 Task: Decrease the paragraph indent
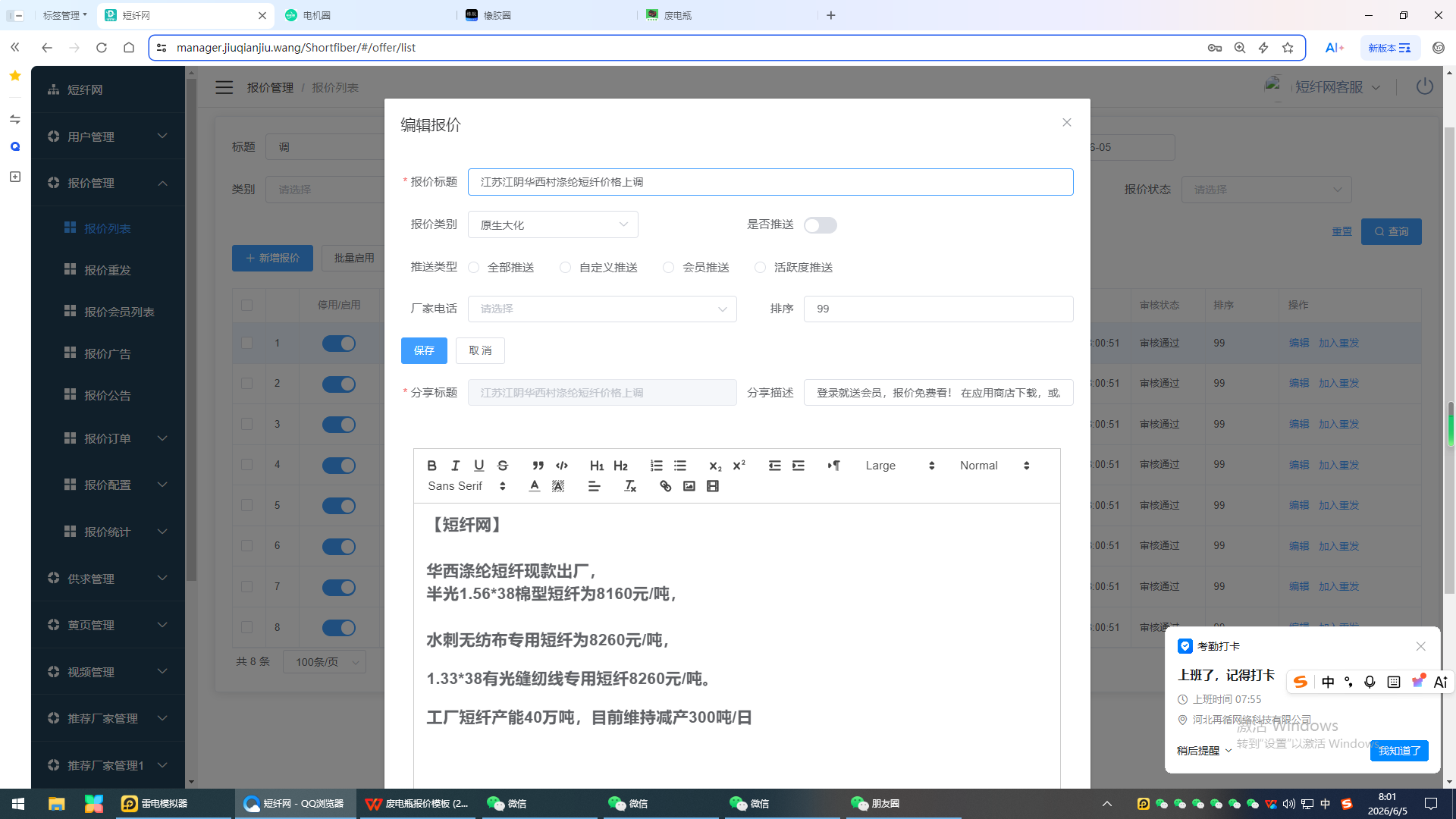tap(774, 466)
